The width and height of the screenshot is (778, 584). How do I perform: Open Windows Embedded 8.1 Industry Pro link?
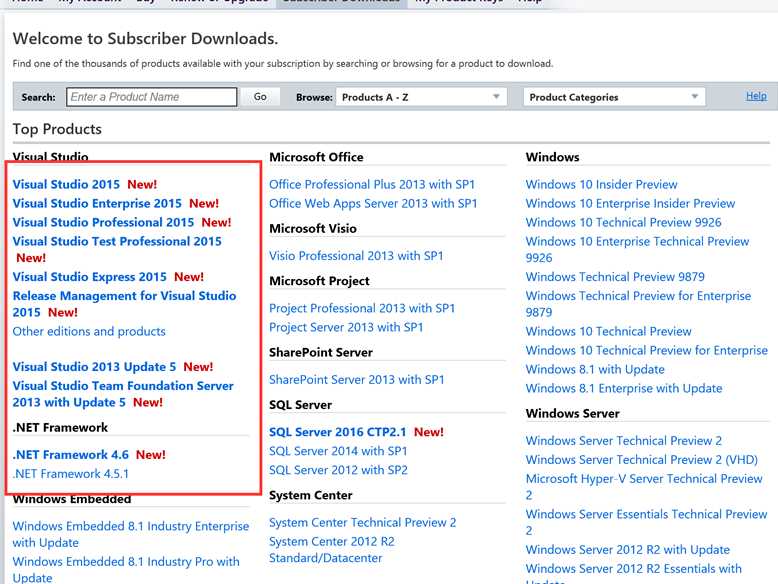click(126, 569)
